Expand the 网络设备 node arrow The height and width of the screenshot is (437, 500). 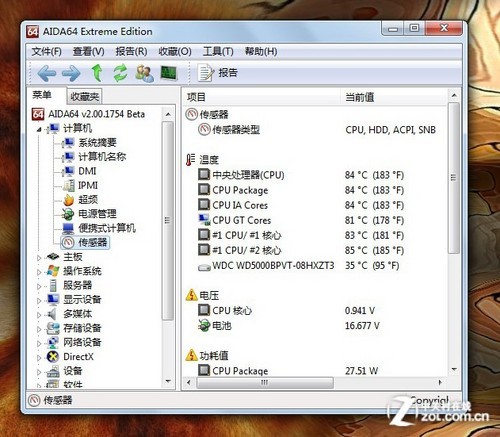(x=39, y=343)
